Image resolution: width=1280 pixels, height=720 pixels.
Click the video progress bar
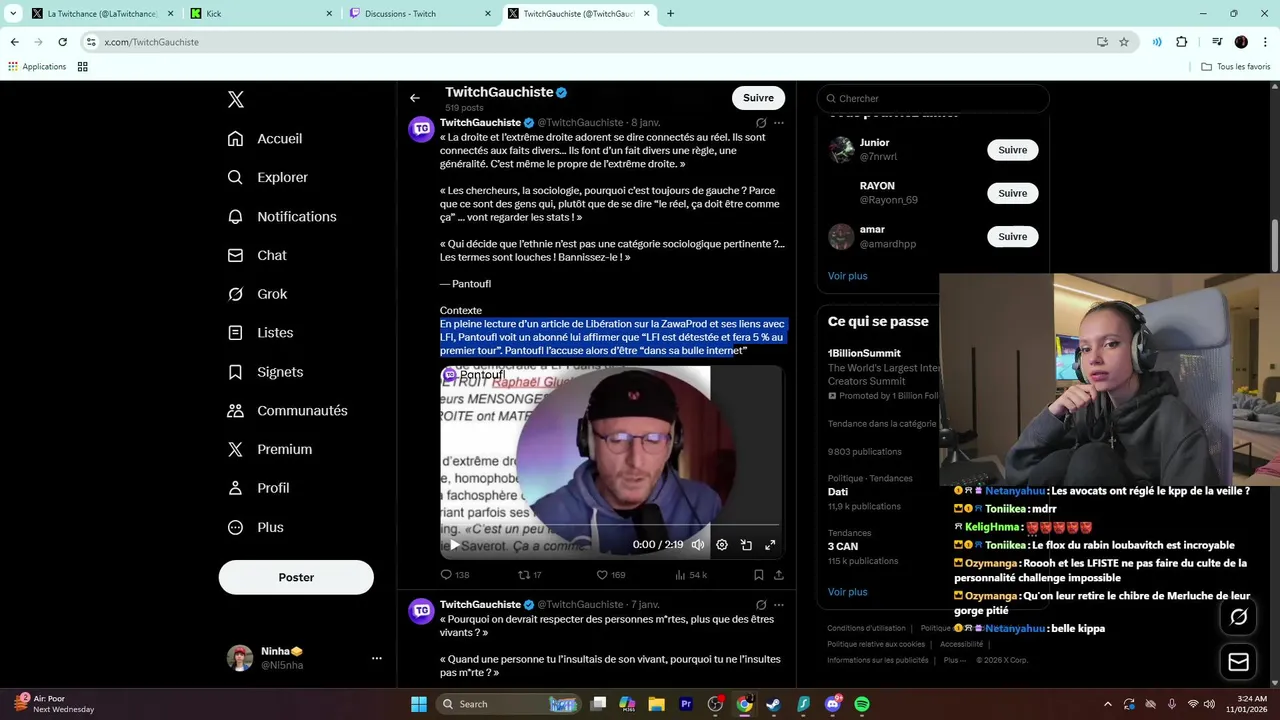[x=611, y=525]
